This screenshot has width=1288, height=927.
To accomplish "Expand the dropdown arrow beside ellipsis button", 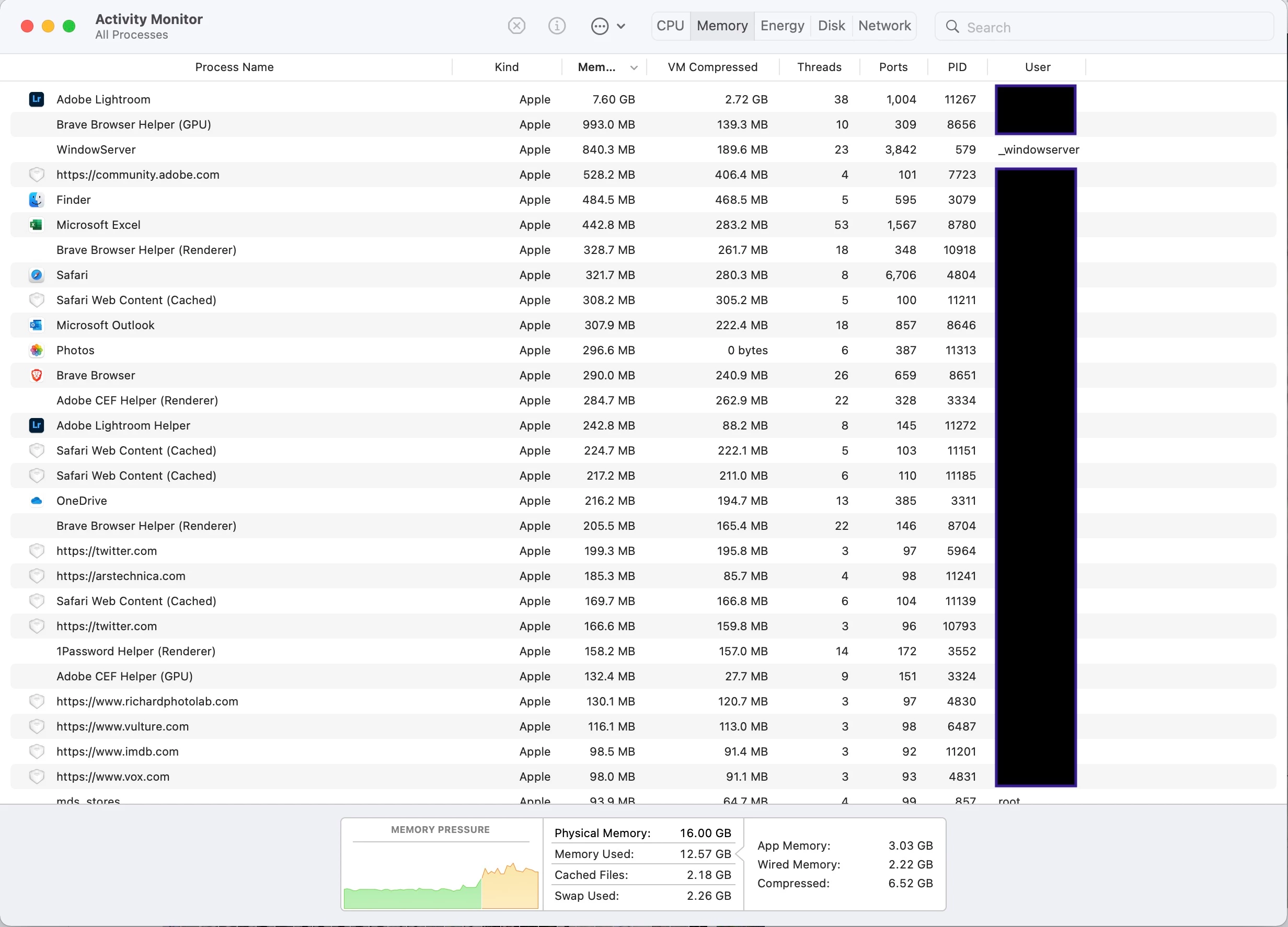I will coord(620,26).
